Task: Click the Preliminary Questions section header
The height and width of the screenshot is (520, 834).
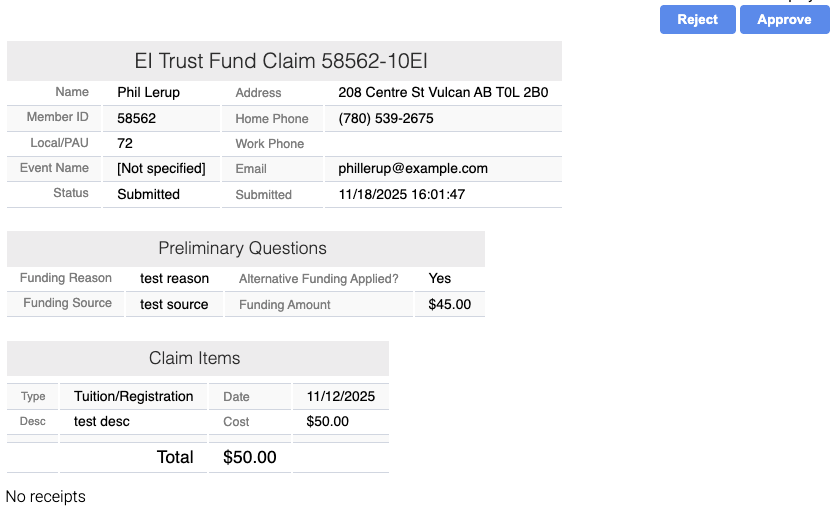Action: click(242, 248)
